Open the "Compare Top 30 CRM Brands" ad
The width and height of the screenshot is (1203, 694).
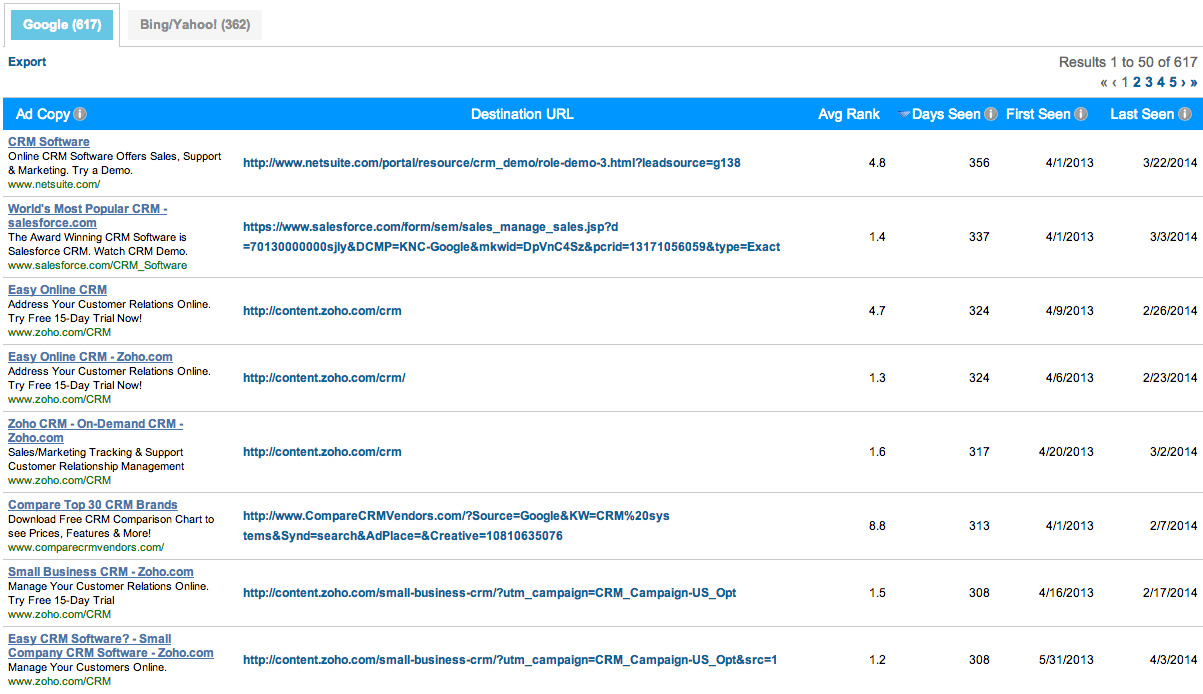click(93, 505)
